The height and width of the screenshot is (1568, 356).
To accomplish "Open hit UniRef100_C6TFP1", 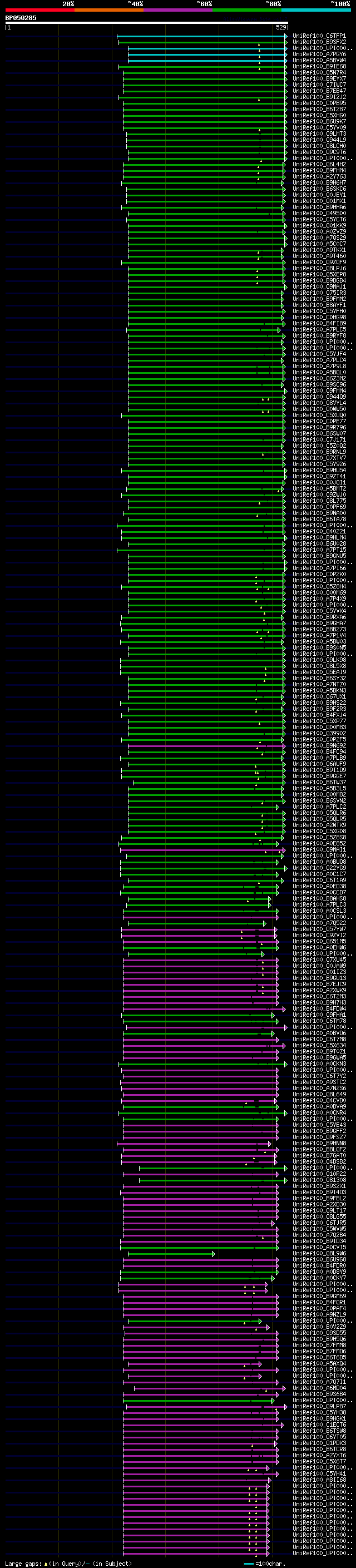I will (x=319, y=36).
